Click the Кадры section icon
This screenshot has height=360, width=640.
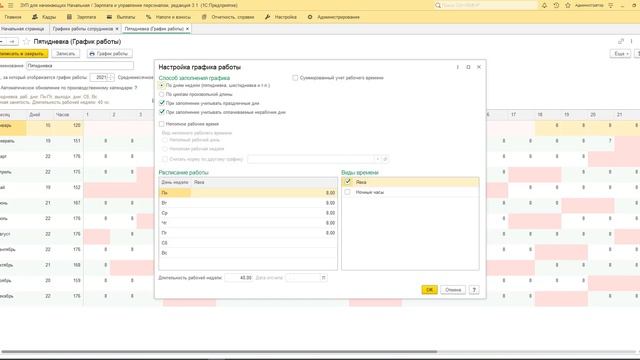(x=35, y=17)
